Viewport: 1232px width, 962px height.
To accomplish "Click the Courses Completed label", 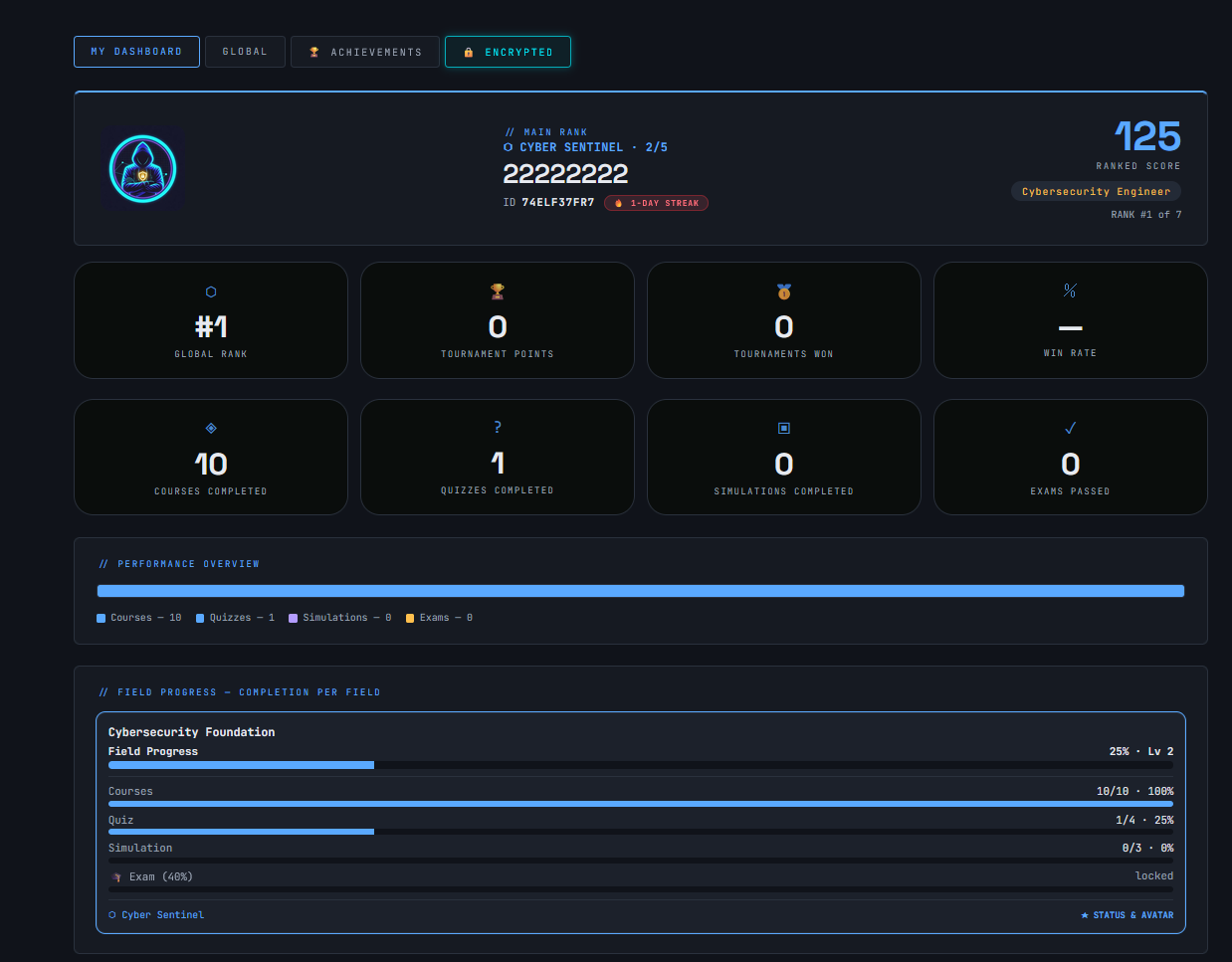I will (211, 491).
